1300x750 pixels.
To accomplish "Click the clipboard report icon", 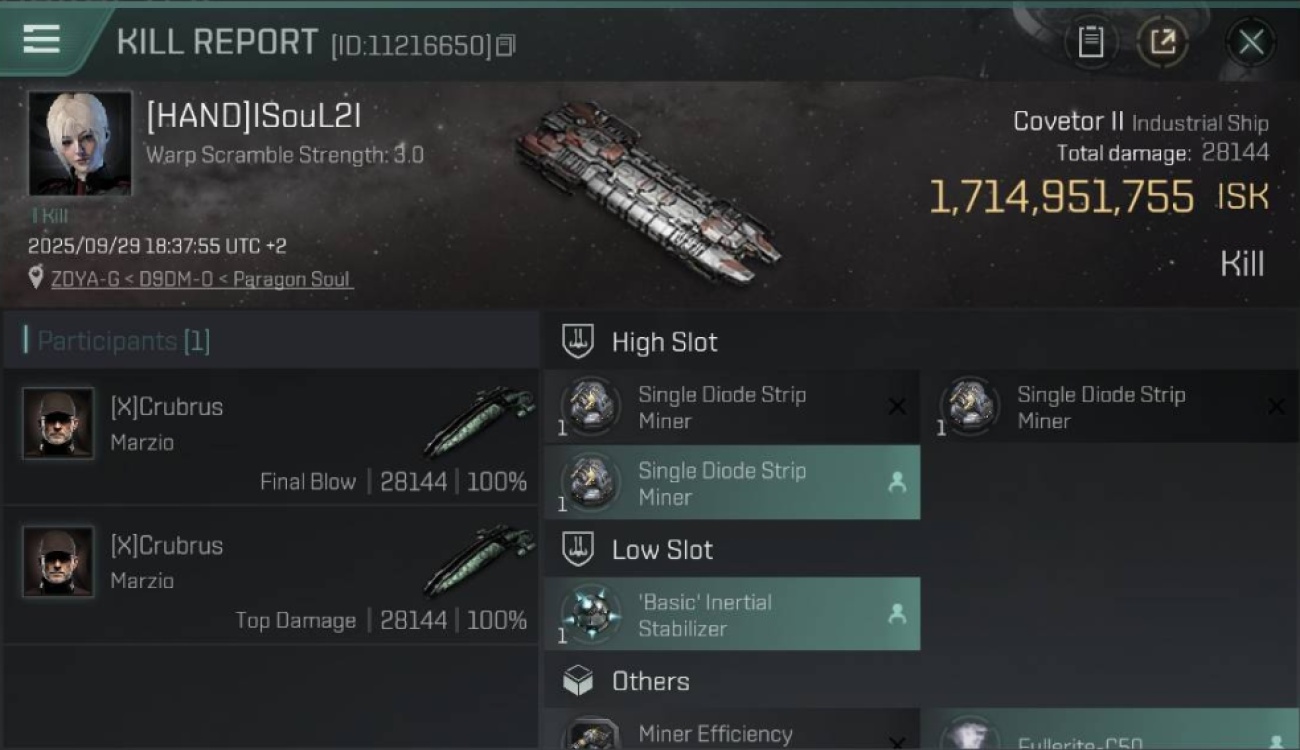I will (1090, 42).
